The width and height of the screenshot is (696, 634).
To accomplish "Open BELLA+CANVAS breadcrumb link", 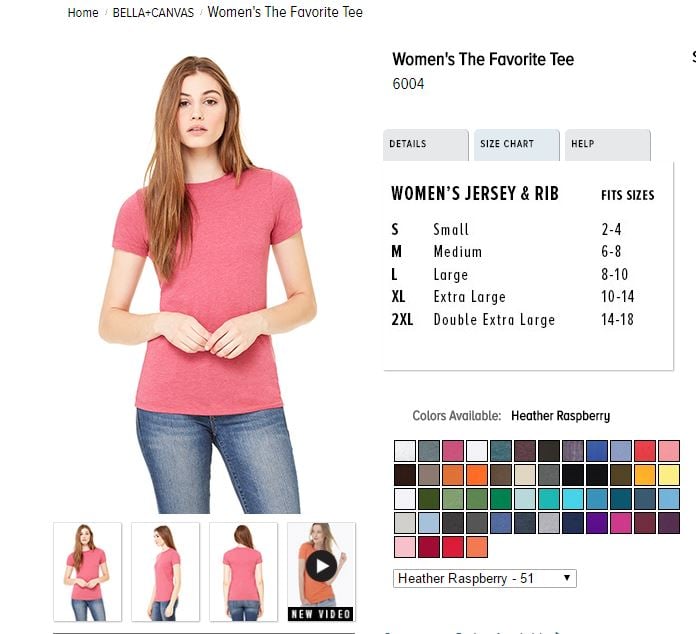I will tap(153, 12).
